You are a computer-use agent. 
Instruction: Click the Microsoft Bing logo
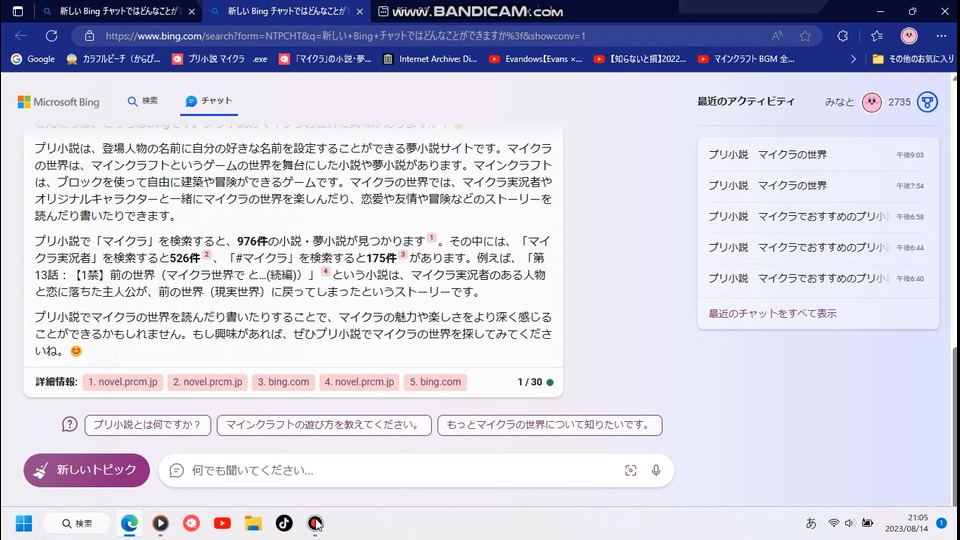coord(59,102)
